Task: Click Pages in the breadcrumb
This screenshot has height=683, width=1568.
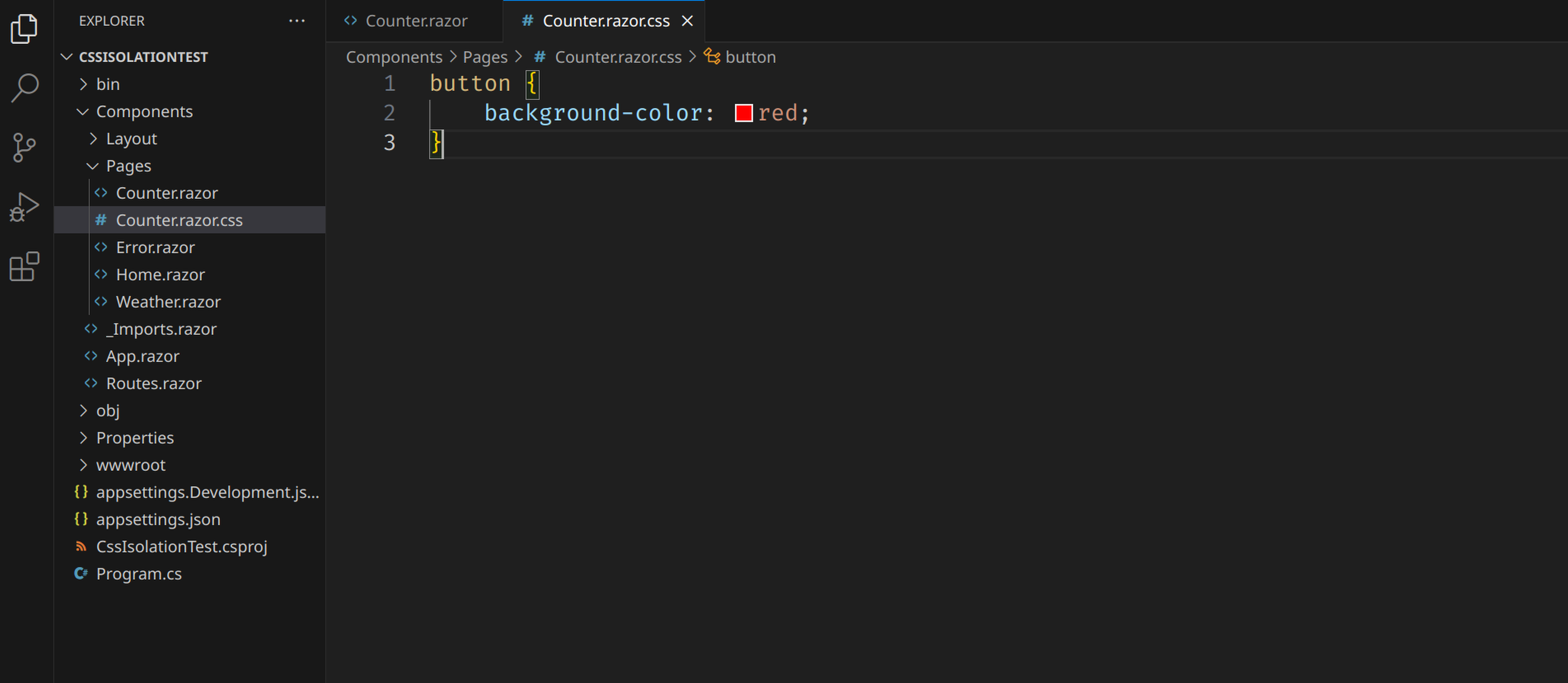Action: pos(485,57)
